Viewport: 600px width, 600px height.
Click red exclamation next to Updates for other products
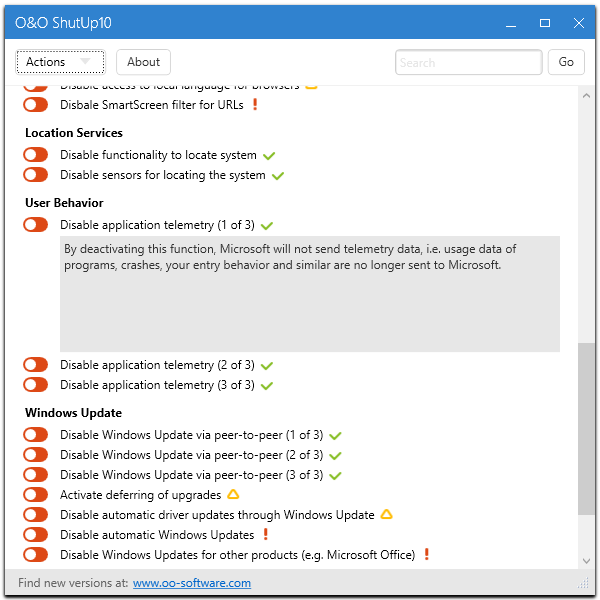(426, 555)
